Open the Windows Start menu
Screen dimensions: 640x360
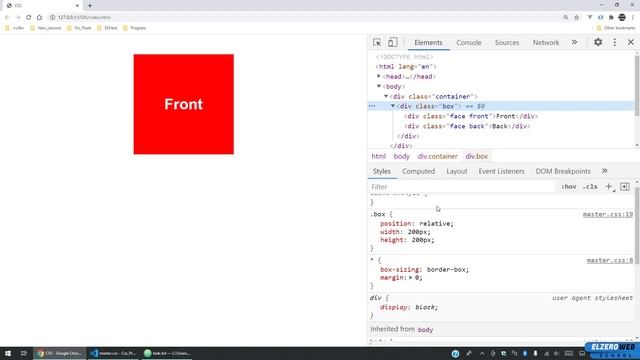point(8,353)
